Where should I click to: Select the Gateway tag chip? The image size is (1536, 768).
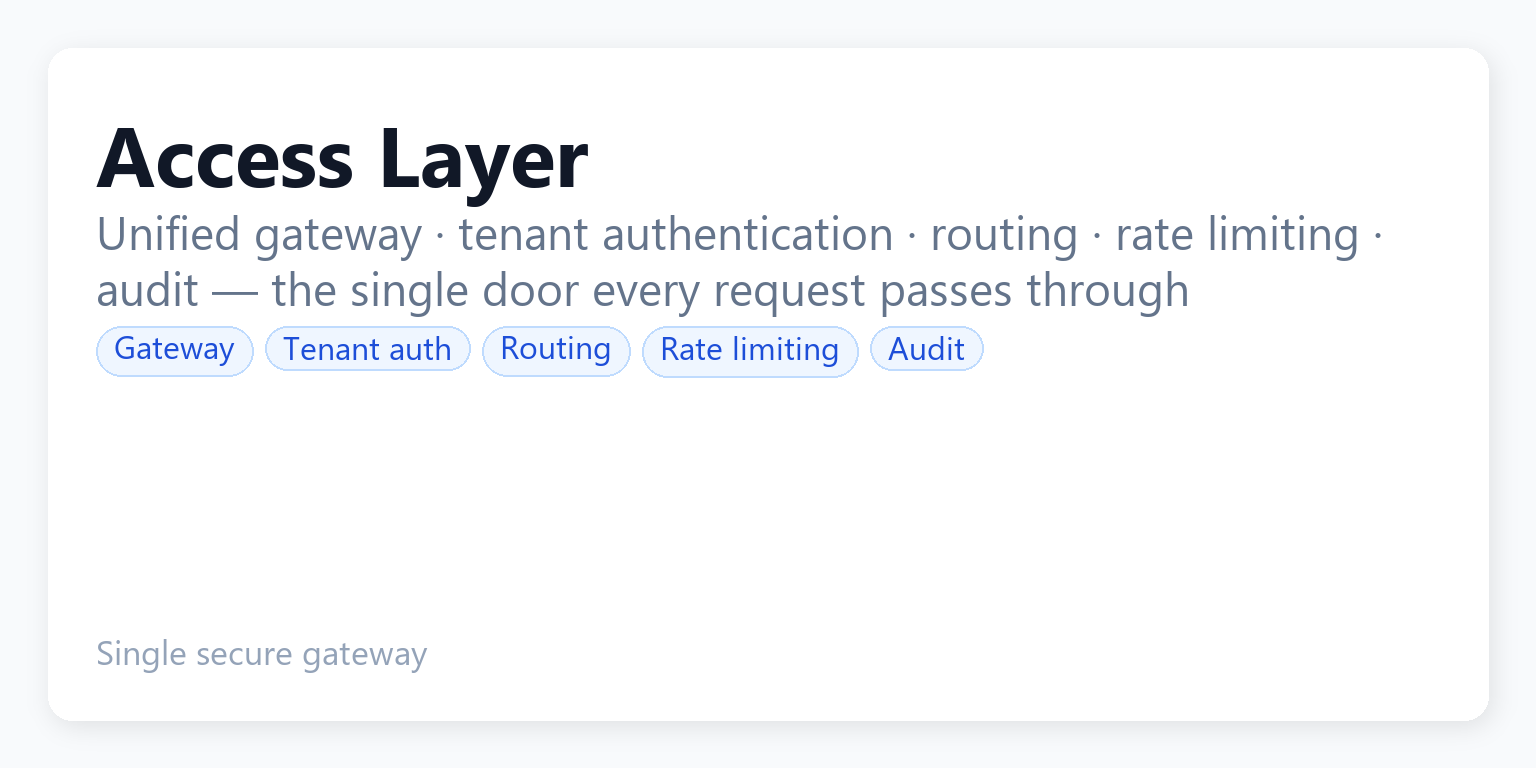[175, 351]
